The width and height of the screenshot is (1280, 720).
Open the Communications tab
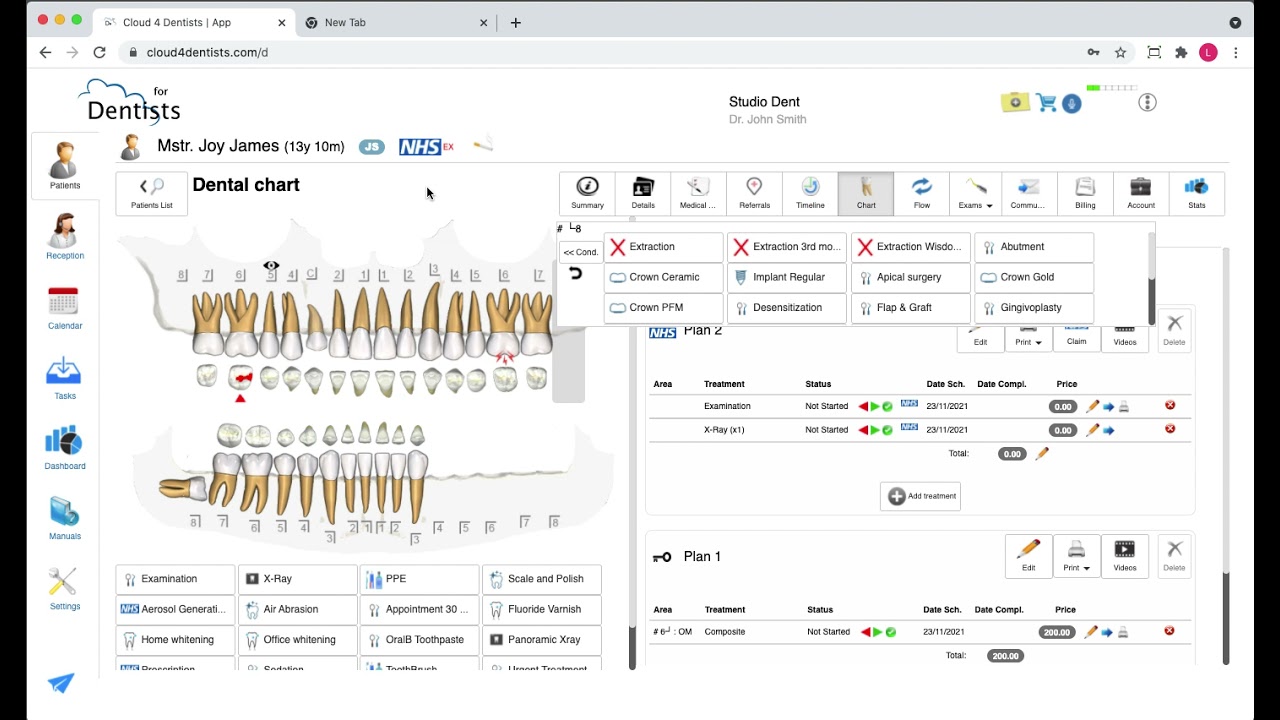point(1028,193)
